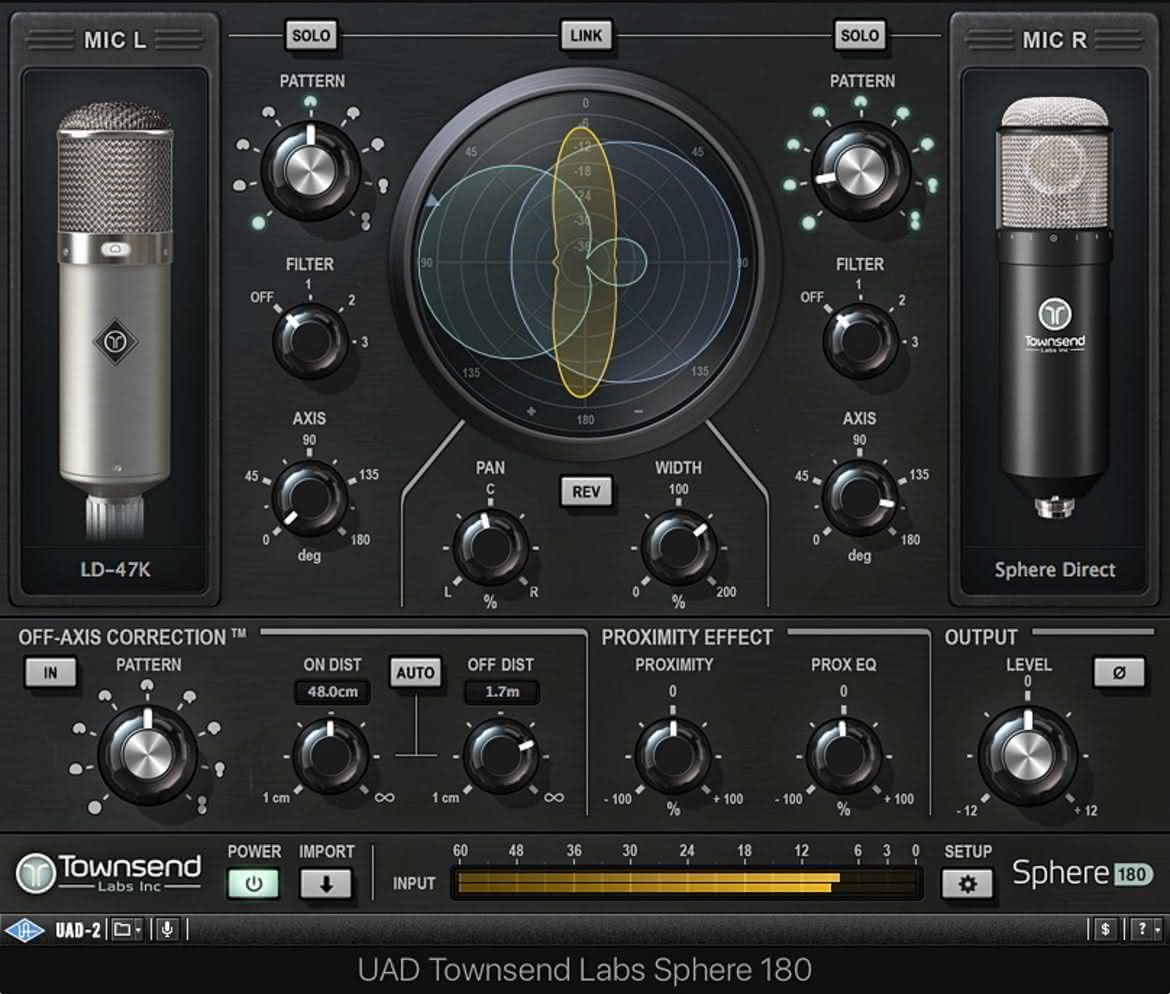
Task: Click the OUTPUT LEVEL knob
Action: click(1027, 757)
